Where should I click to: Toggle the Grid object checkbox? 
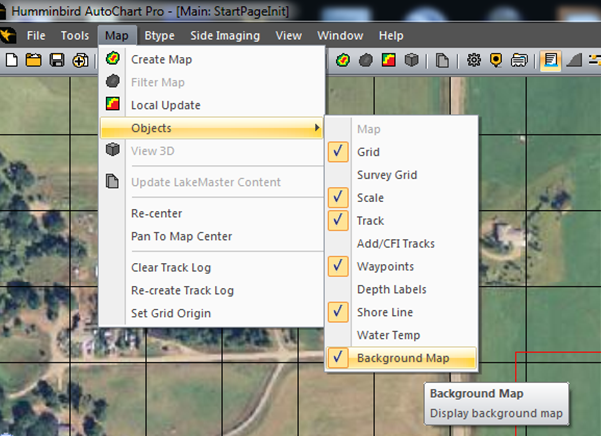point(338,152)
